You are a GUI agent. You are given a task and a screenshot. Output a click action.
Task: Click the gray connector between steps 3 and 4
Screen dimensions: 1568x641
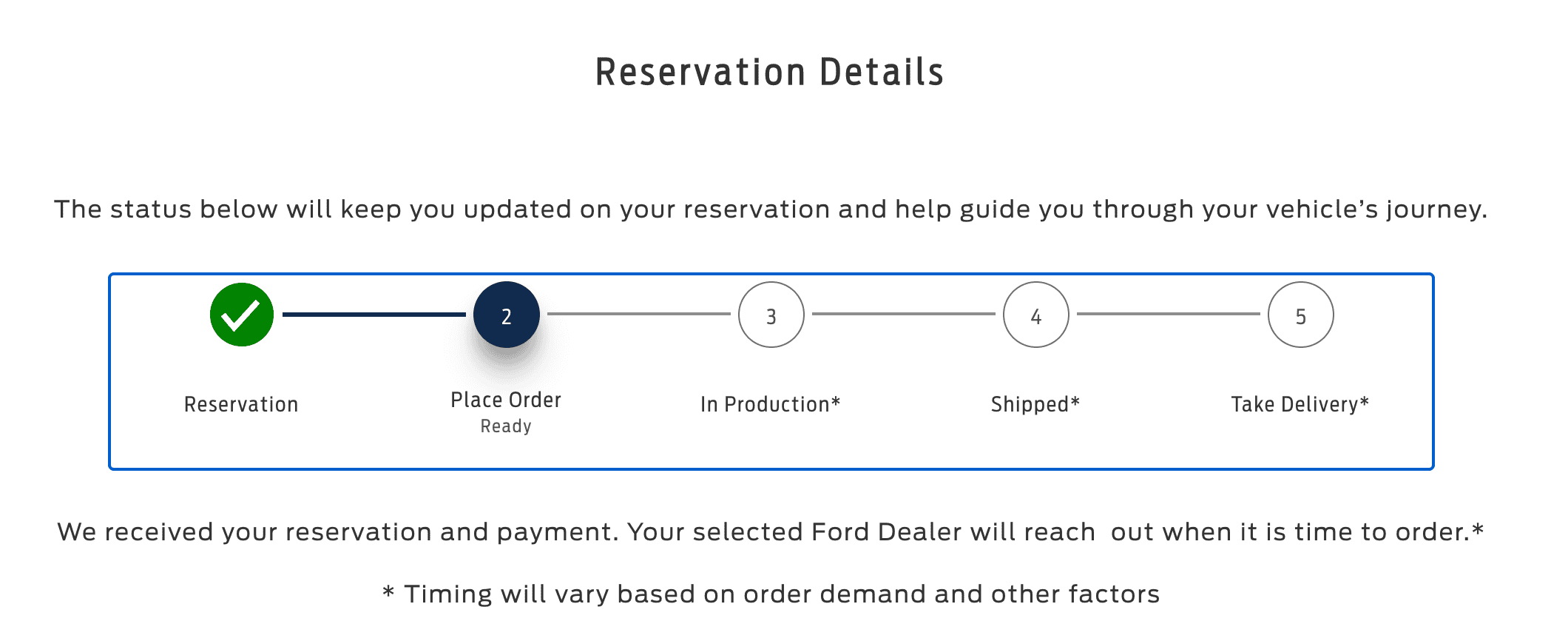coord(903,314)
